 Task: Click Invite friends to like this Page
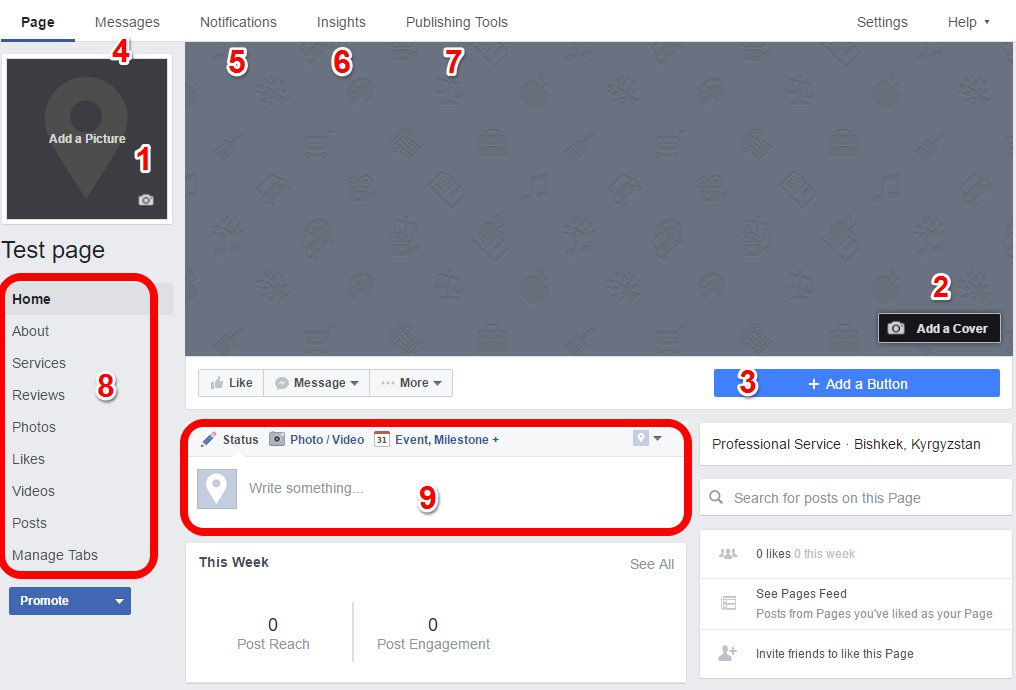click(x=835, y=654)
